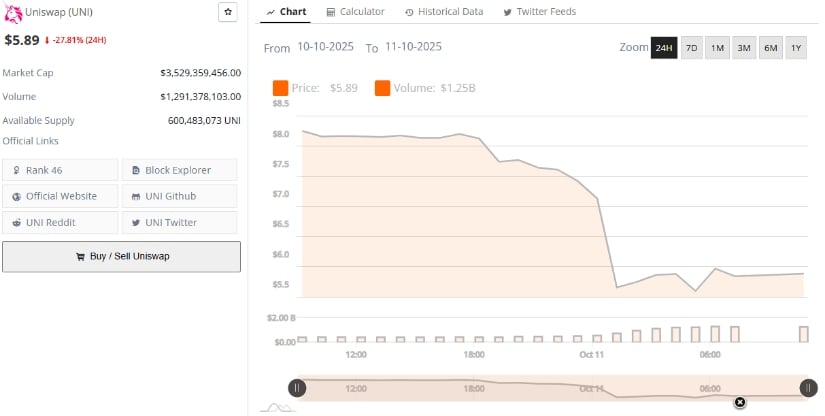The image size is (825, 416).
Task: Select the 24H zoom option
Action: 664,48
